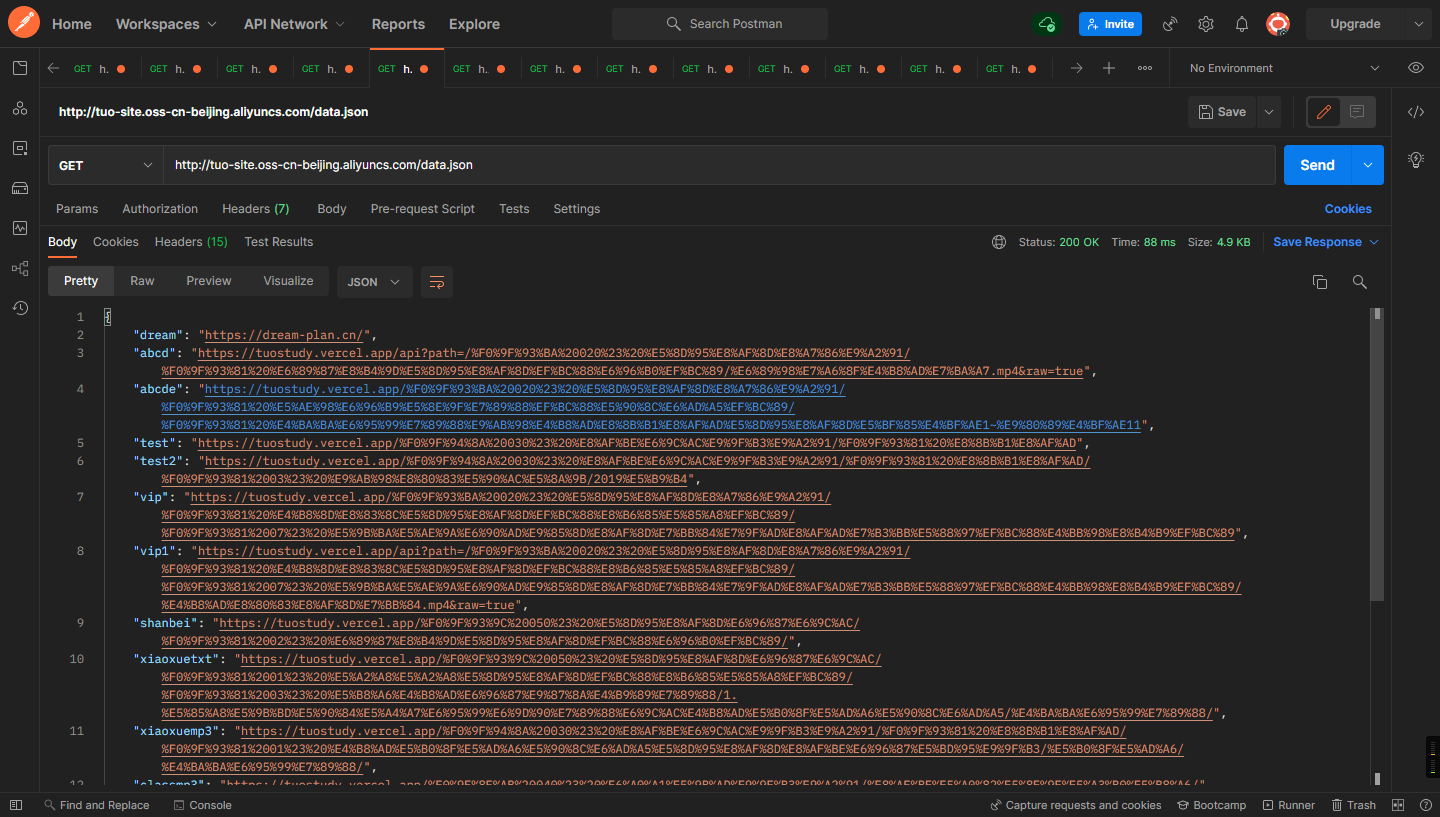
Task: Click the Invite button
Action: pyautogui.click(x=1110, y=24)
